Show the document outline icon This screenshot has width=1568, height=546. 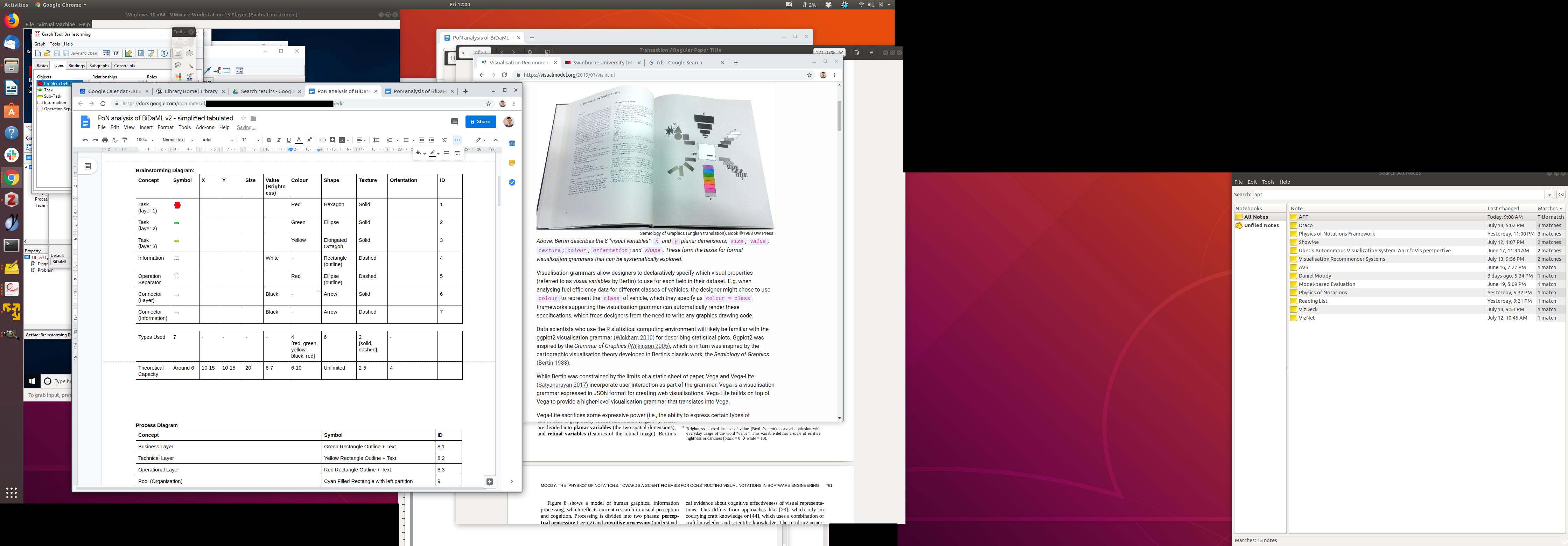click(x=87, y=166)
